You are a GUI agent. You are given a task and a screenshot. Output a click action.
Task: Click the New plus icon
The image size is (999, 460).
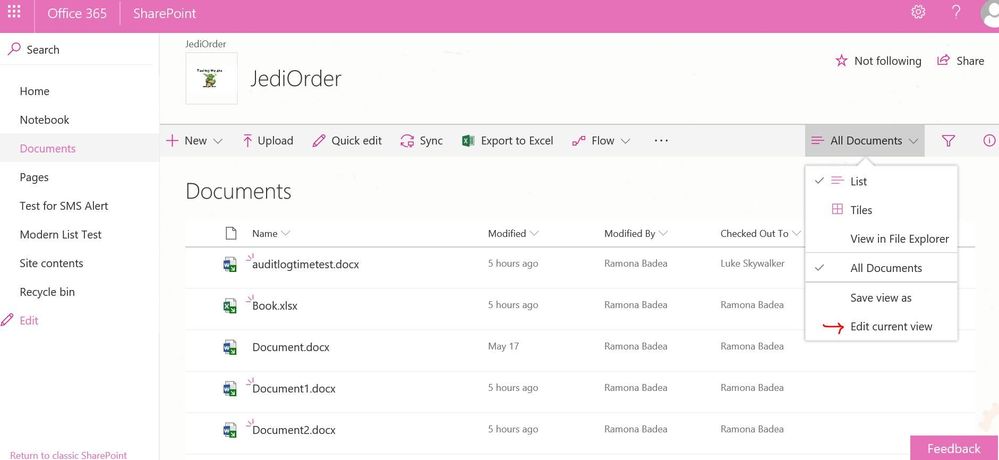(171, 141)
